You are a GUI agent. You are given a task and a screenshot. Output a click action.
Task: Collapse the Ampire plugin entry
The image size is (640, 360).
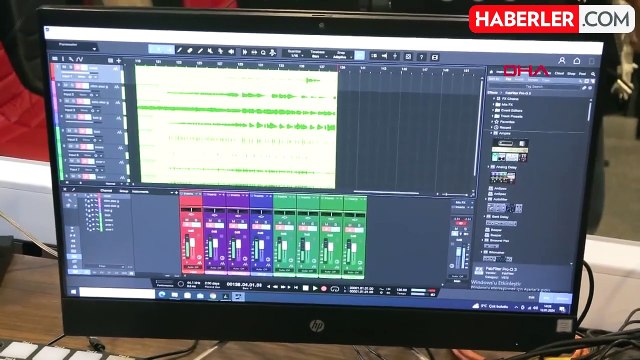pyautogui.click(x=491, y=133)
